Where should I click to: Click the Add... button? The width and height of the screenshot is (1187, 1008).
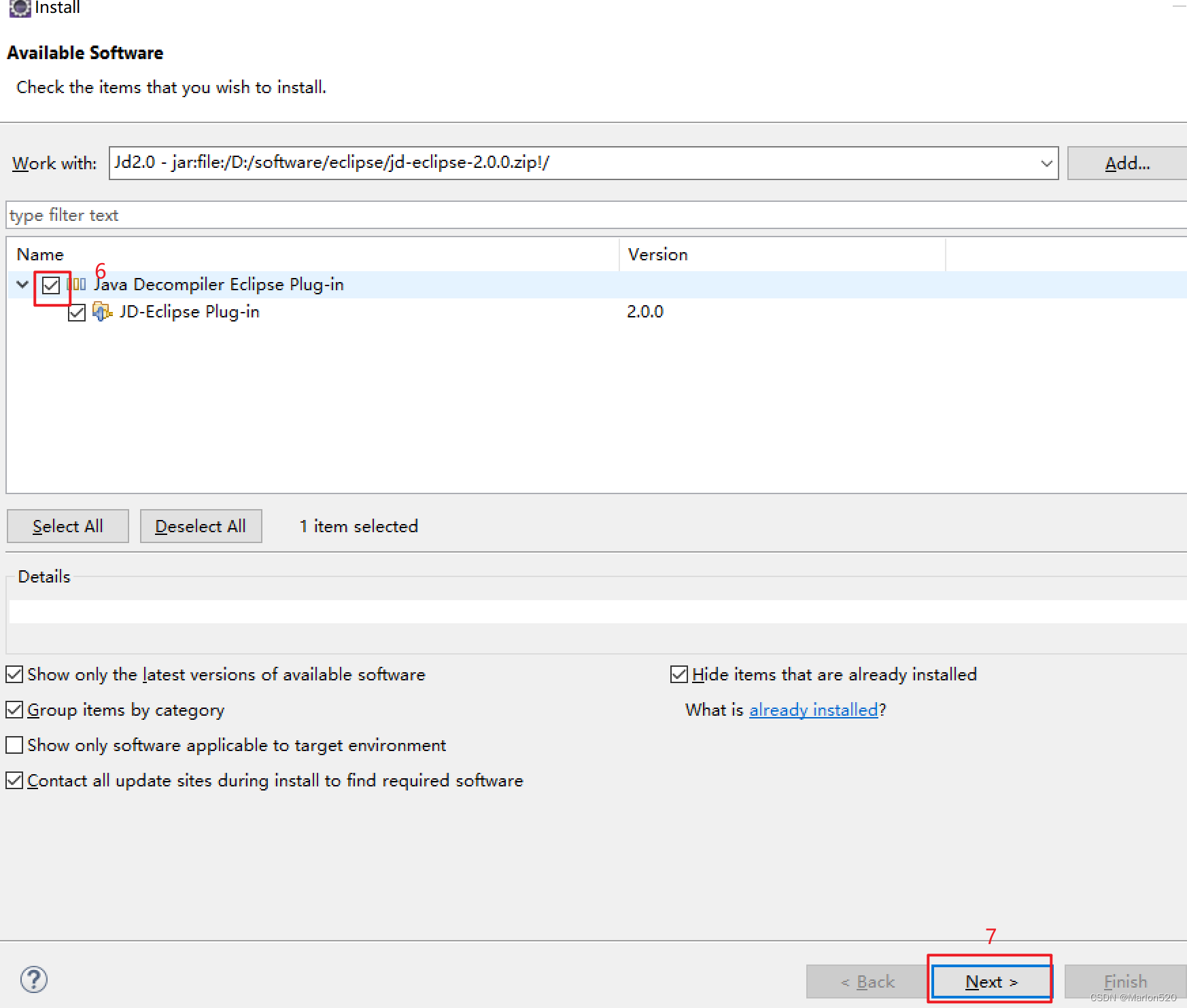(x=1127, y=163)
